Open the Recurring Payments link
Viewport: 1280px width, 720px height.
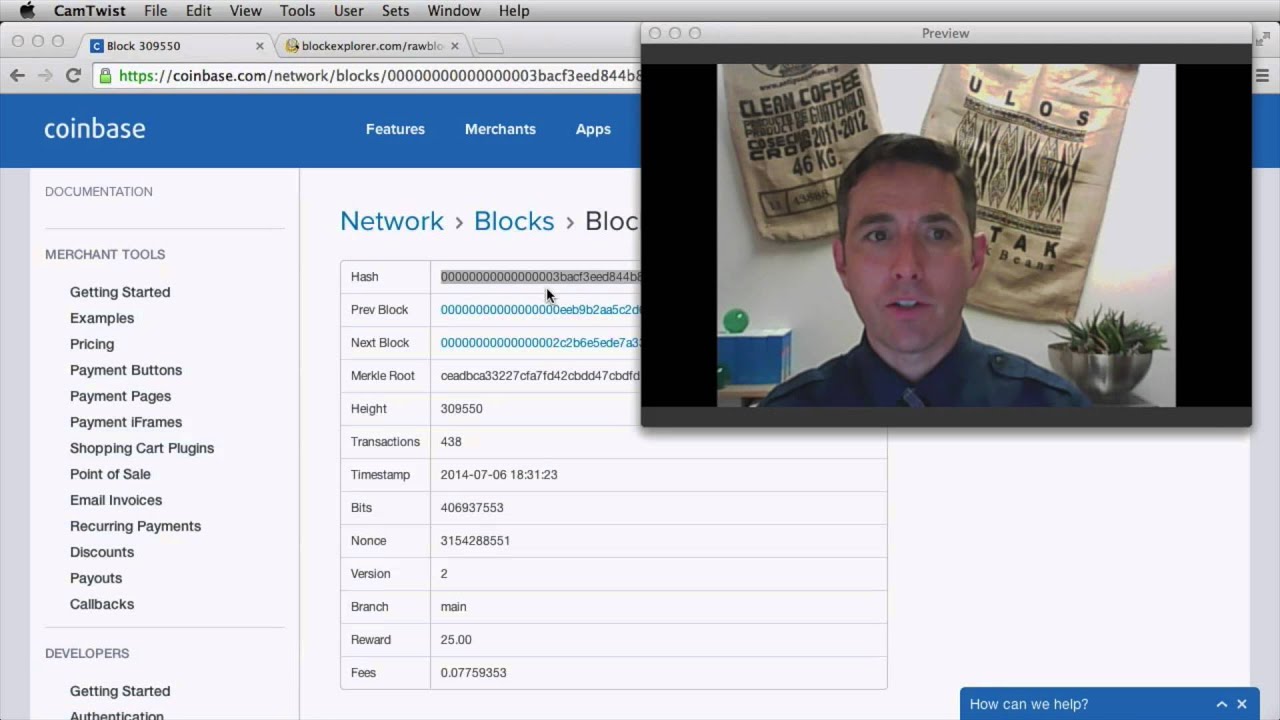(x=136, y=526)
